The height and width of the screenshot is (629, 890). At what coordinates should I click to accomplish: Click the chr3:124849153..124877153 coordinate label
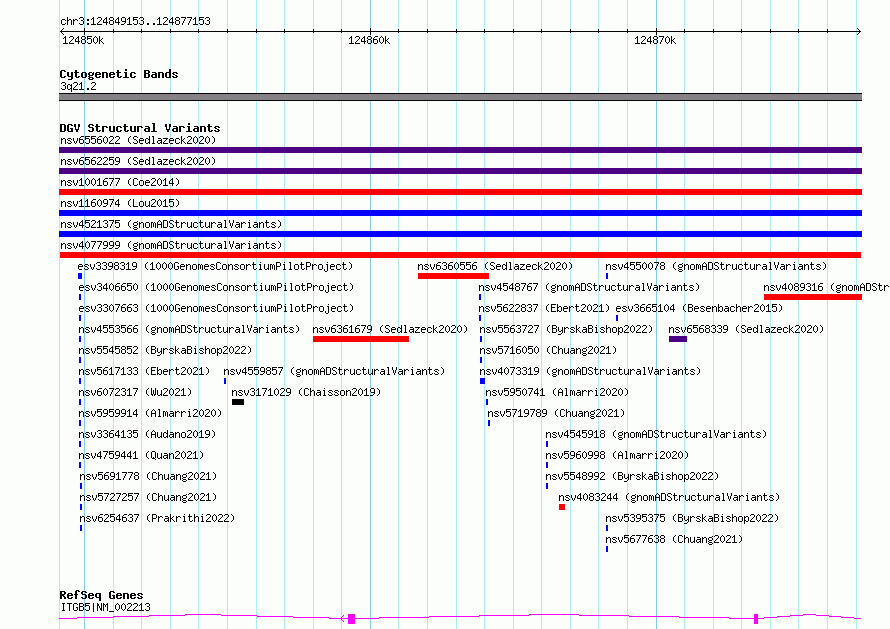click(x=135, y=21)
